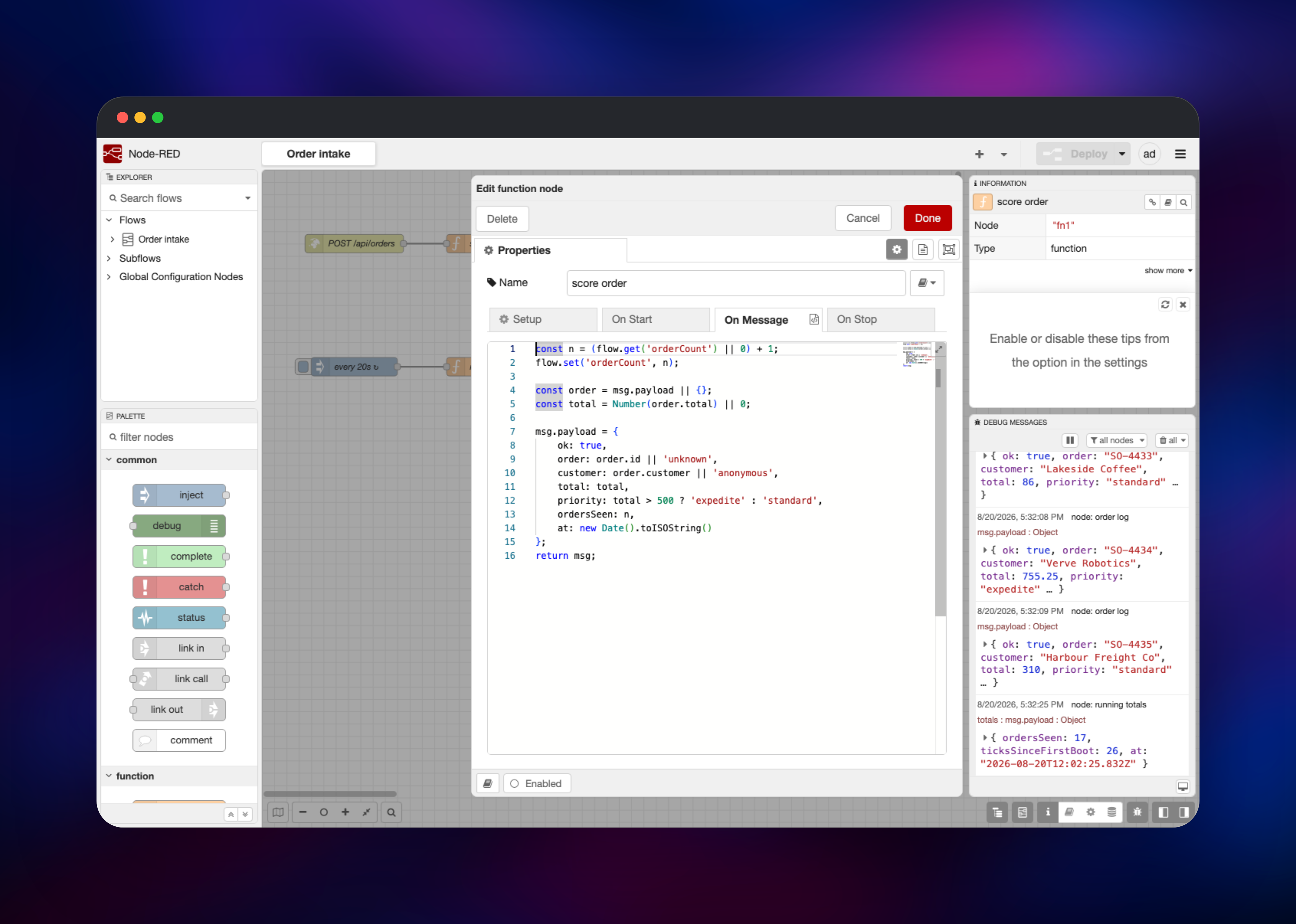
Task: Show node properties gear icon
Action: (897, 249)
